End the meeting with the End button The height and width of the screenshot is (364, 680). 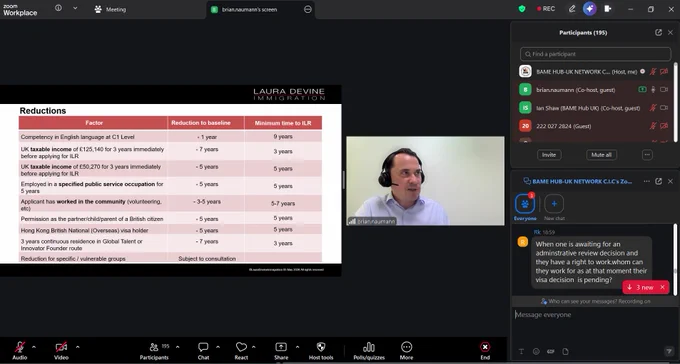485,350
